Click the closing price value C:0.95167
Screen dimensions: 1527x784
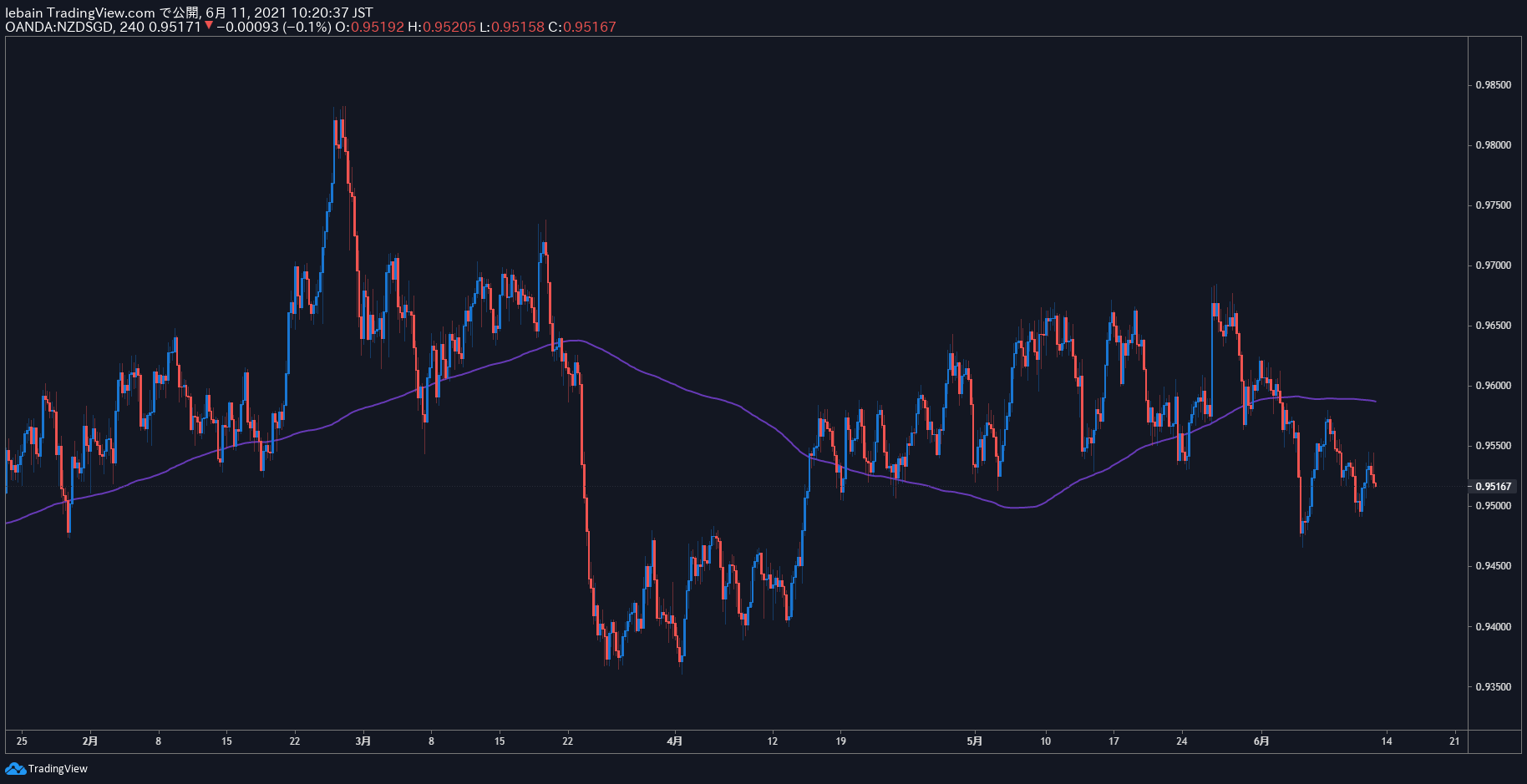tap(581, 27)
